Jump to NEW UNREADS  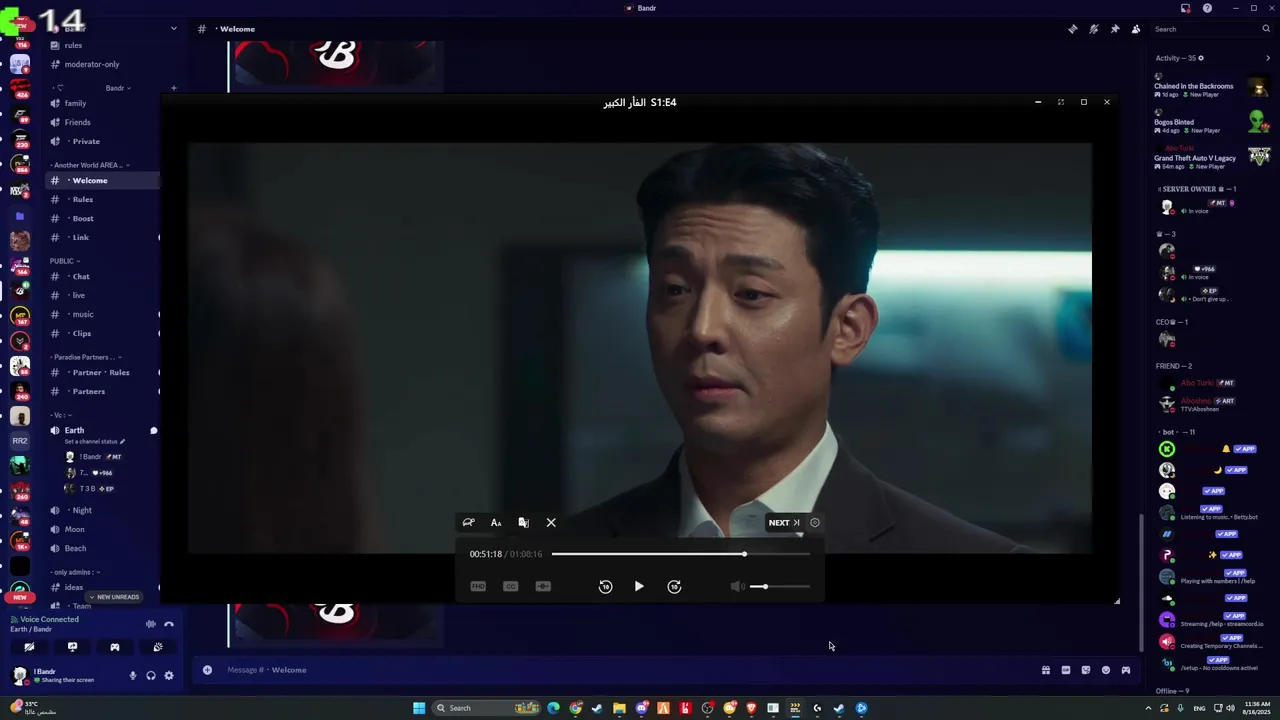(x=114, y=597)
